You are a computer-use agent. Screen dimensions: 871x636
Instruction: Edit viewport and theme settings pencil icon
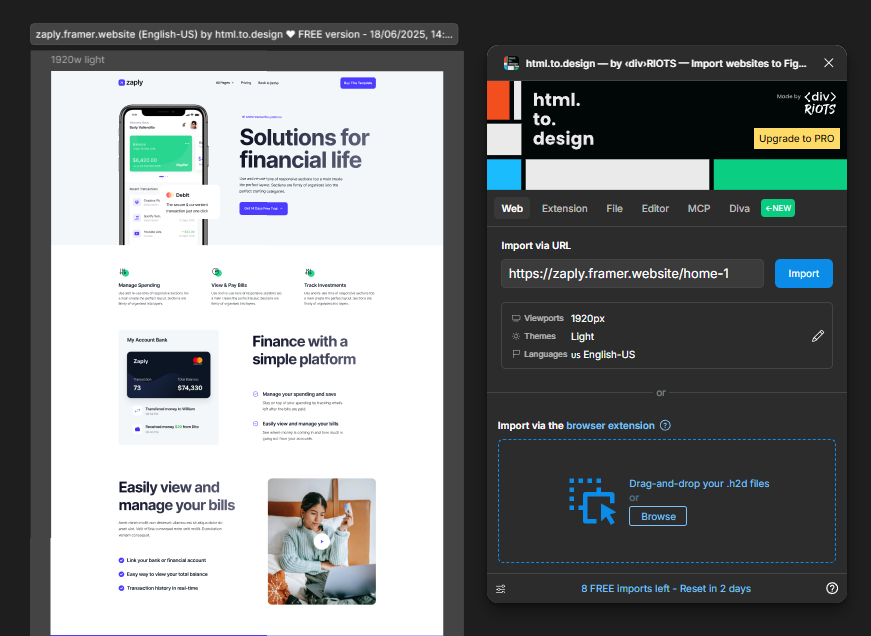(818, 336)
